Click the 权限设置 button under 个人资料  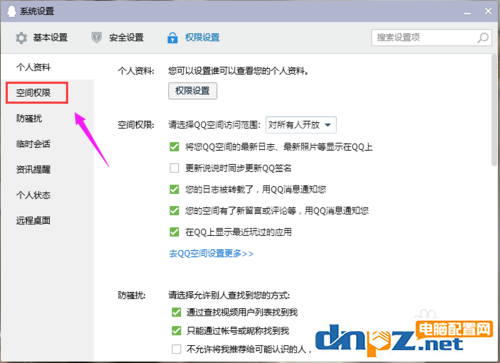click(193, 91)
